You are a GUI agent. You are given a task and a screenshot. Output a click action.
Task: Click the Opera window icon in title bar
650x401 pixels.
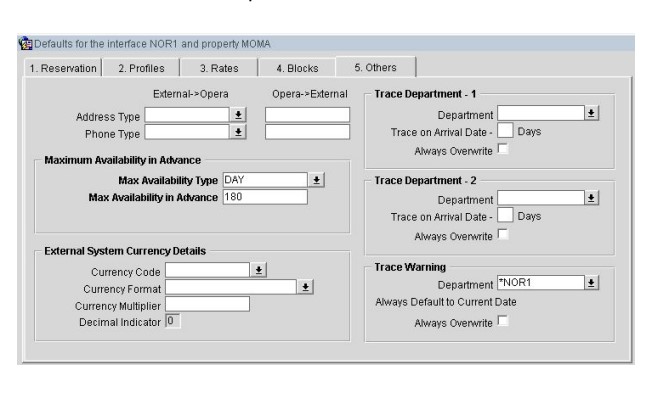26,42
